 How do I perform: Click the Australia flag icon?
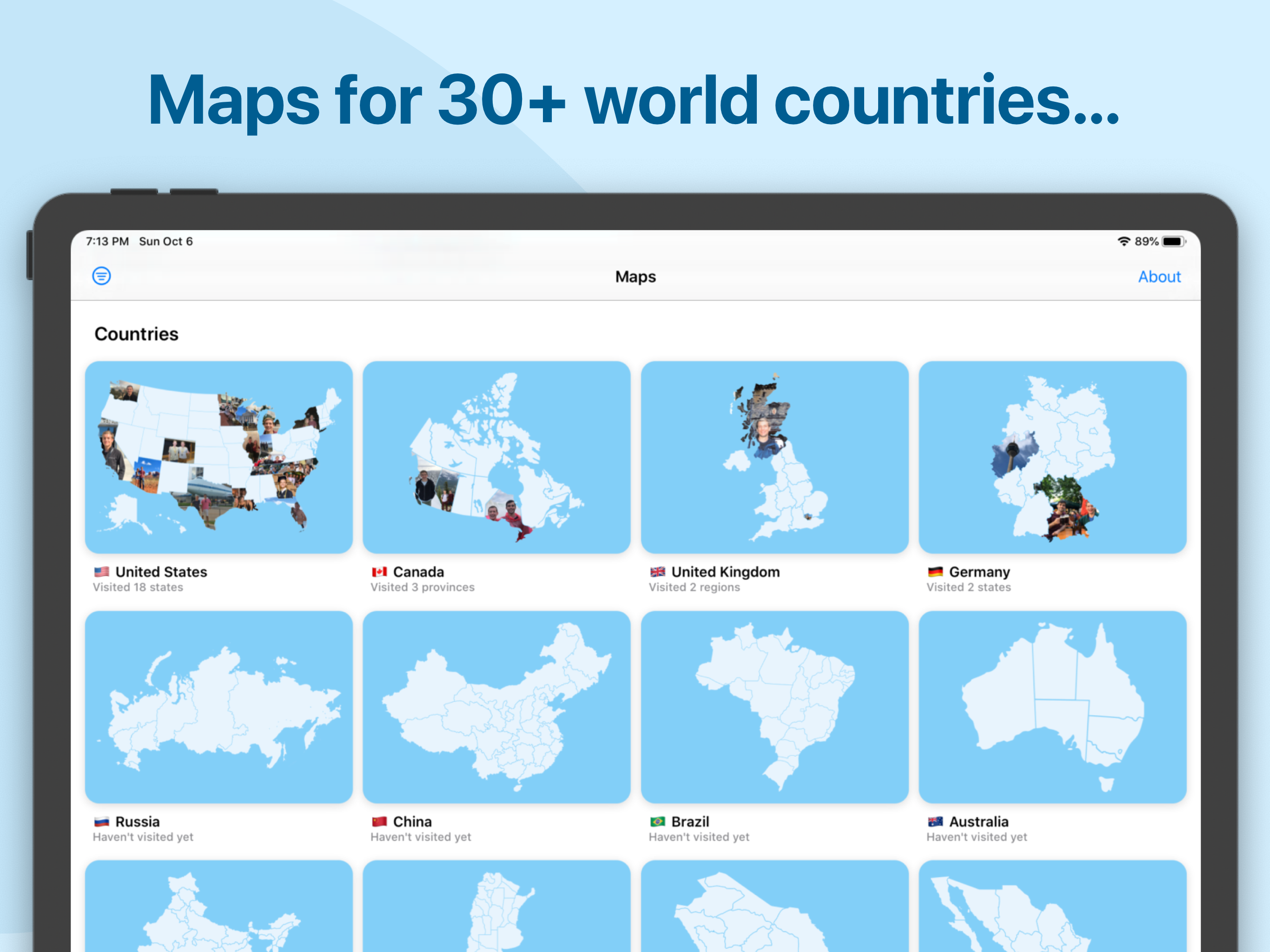click(x=935, y=822)
